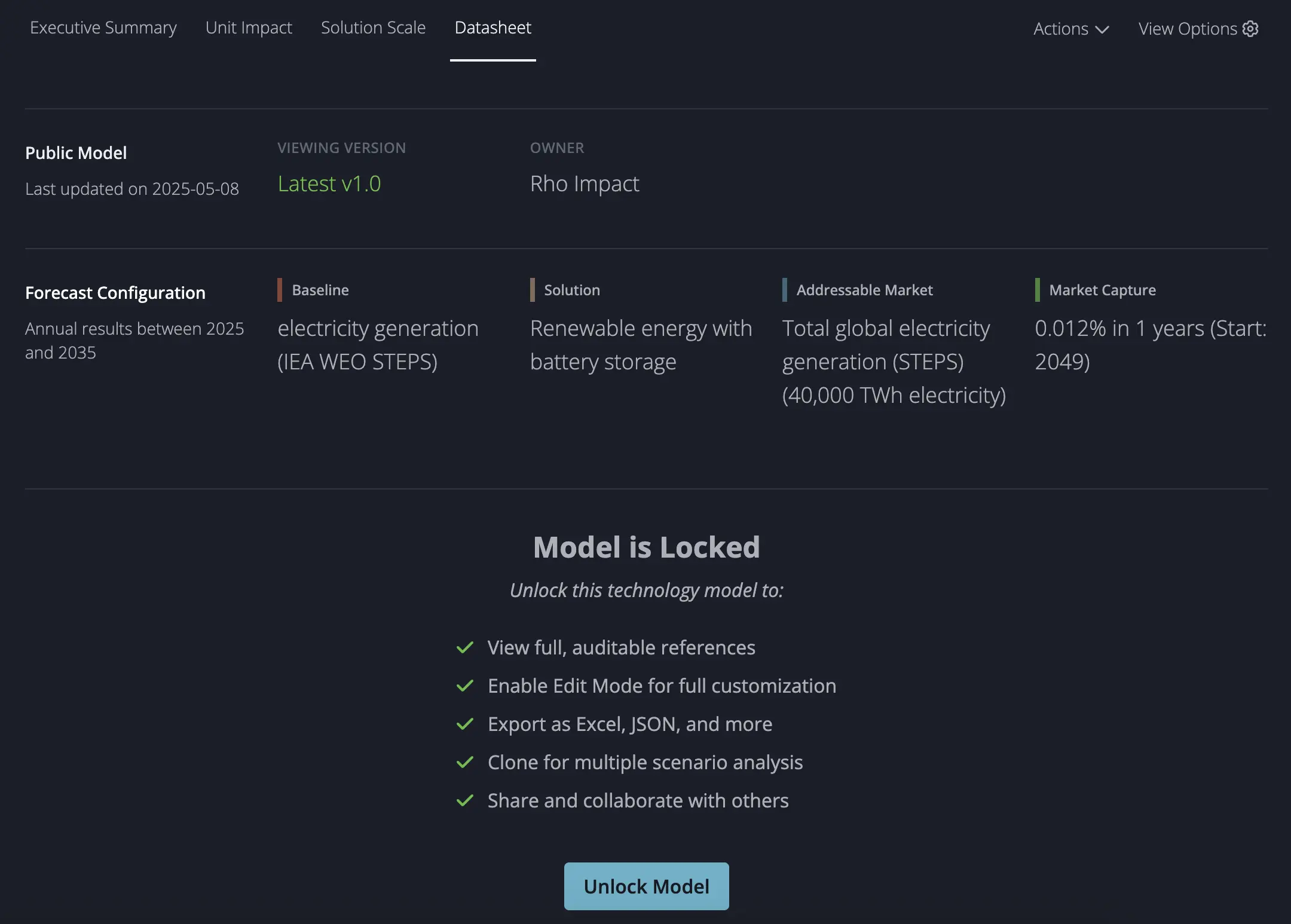Viewport: 1291px width, 924px height.
Task: Switch to the Executive Summary tab
Action: coord(103,27)
